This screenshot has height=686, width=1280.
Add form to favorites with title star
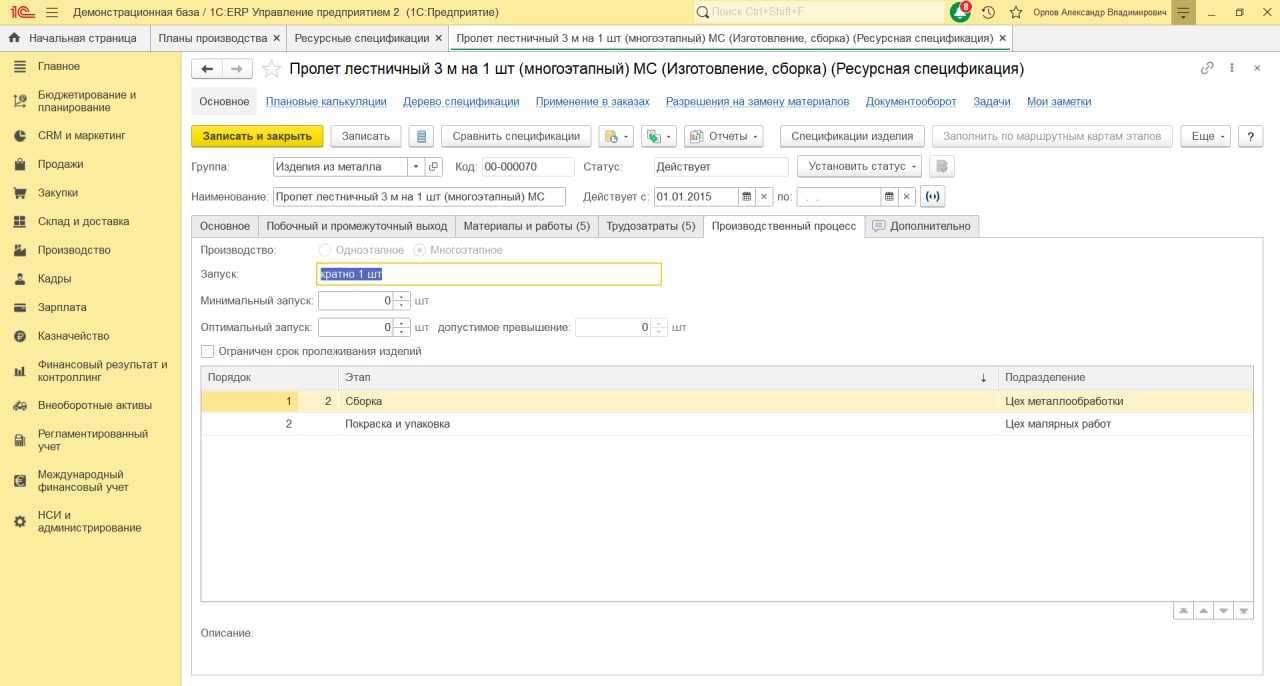[270, 69]
